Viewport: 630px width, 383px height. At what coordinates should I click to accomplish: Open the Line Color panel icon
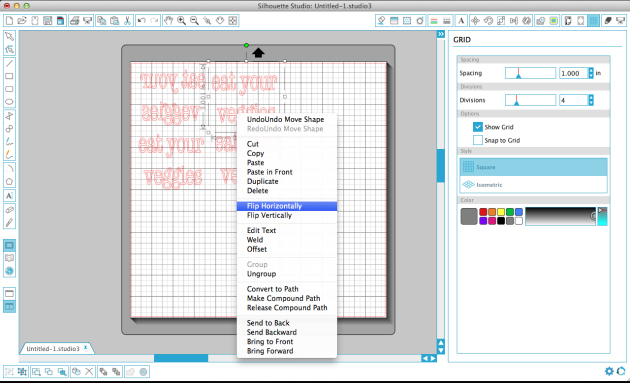click(x=434, y=20)
